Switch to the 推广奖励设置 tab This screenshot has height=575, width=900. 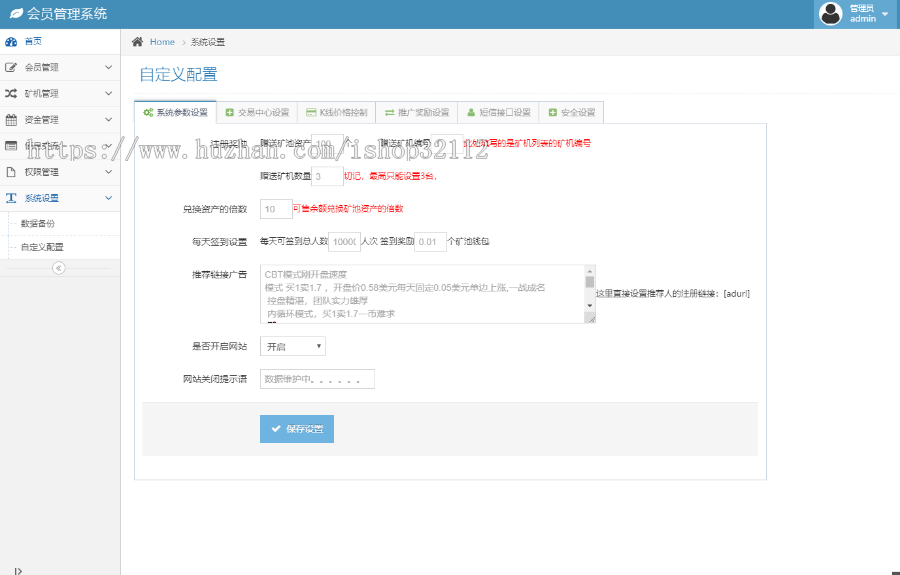[x=417, y=112]
